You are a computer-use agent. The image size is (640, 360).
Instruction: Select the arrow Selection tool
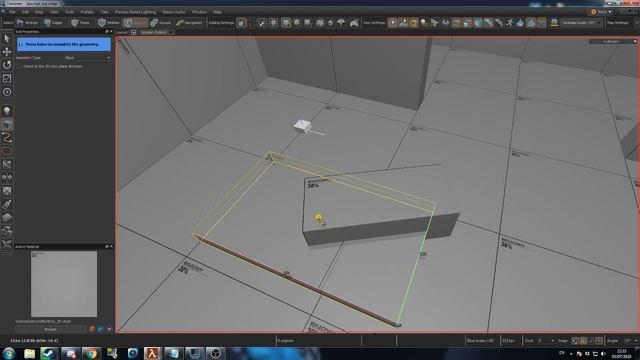tap(7, 38)
